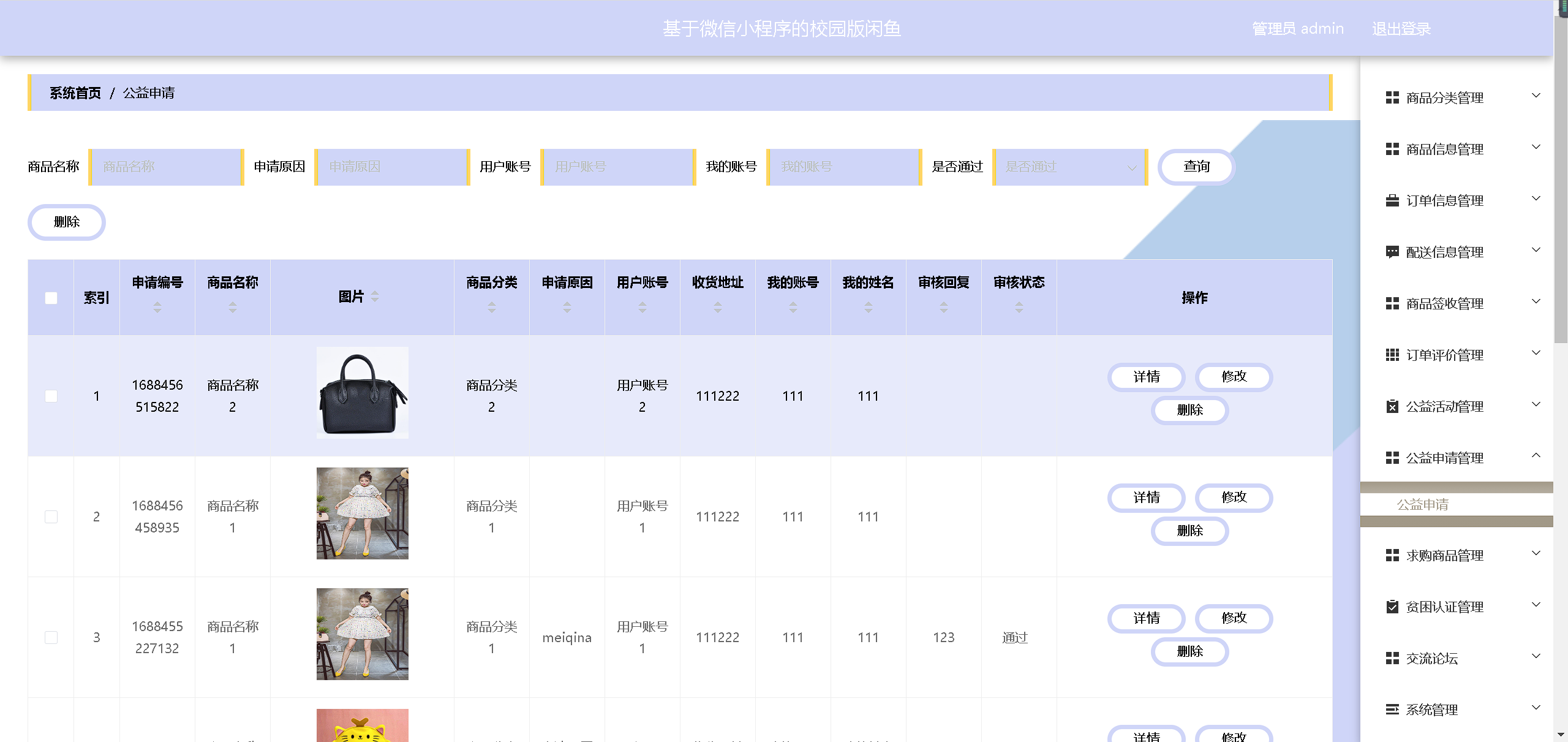Check the checkbox for row 3

click(51, 637)
